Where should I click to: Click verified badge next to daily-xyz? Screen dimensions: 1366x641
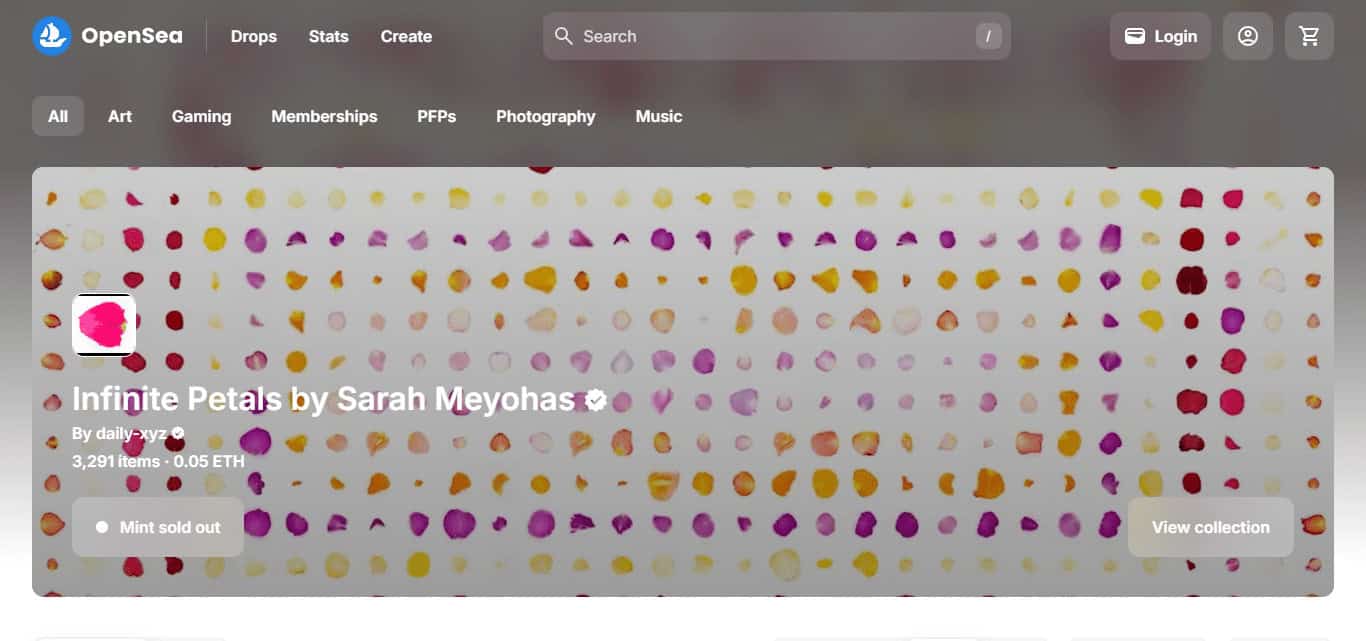pos(178,433)
